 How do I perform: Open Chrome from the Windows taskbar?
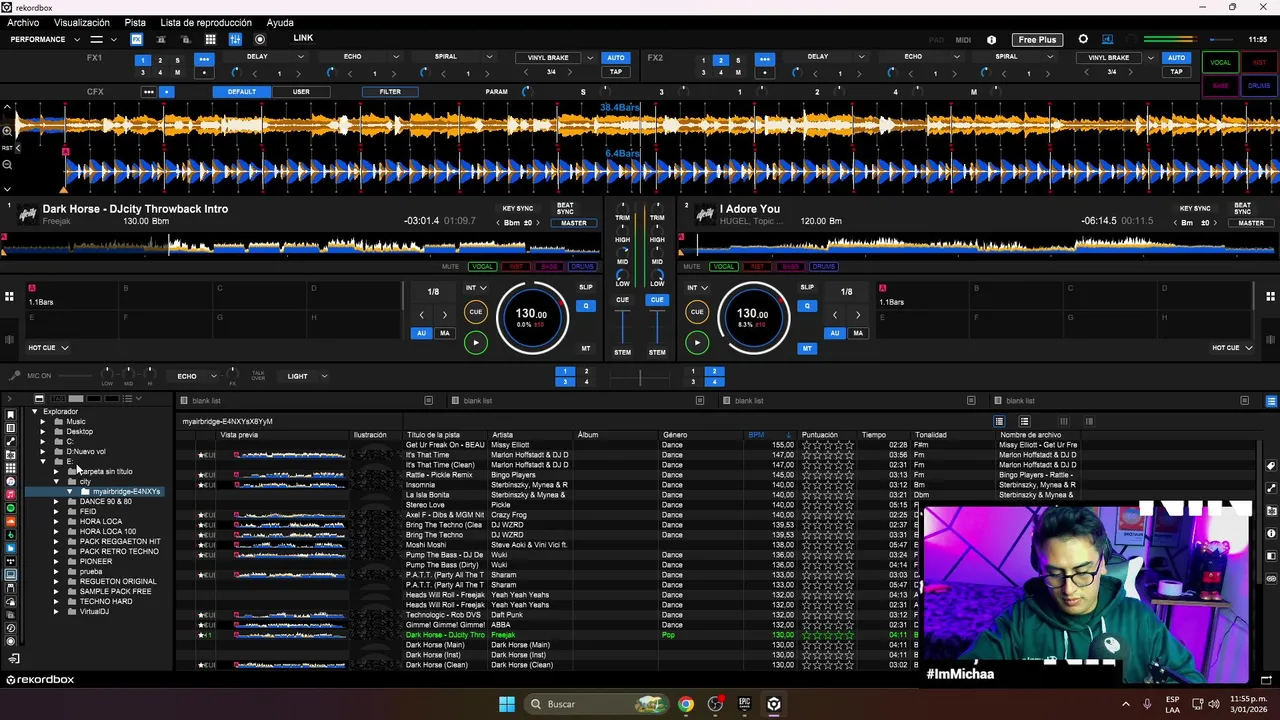685,704
